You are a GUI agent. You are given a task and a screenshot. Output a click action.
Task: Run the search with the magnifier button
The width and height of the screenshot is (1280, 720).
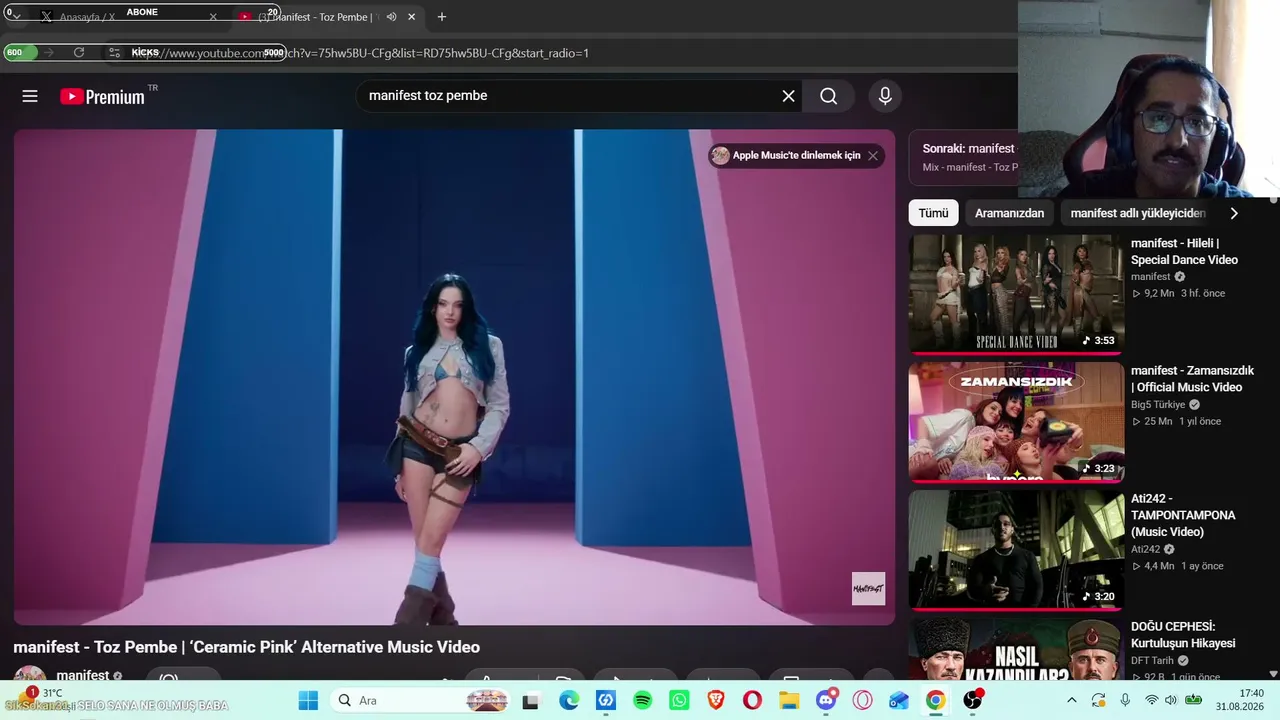(829, 96)
